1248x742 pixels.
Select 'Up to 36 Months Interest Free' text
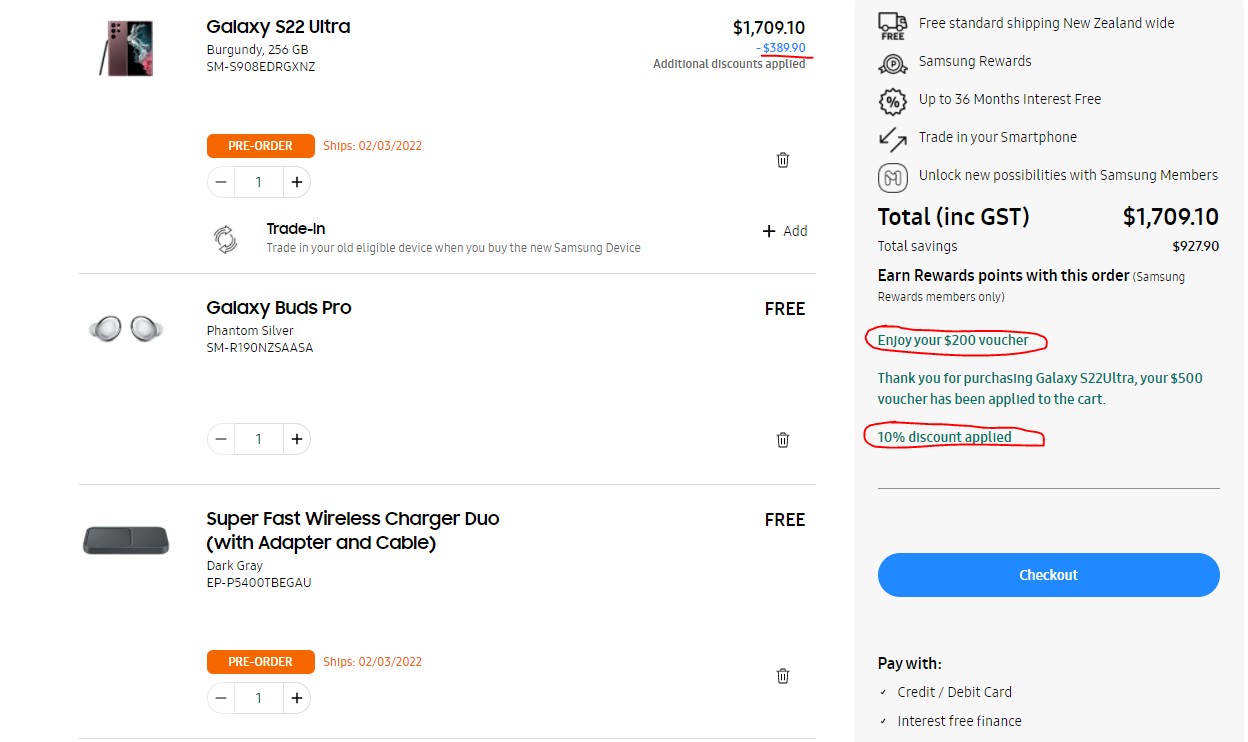[x=1010, y=99]
